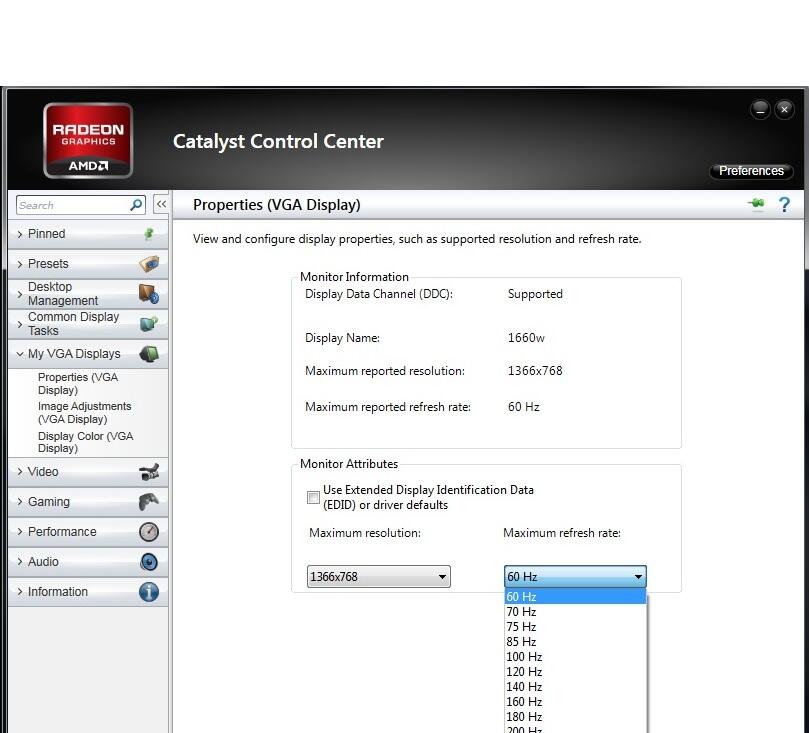809x733 pixels.
Task: Select 100 Hz in refresh rate list
Action: point(575,657)
